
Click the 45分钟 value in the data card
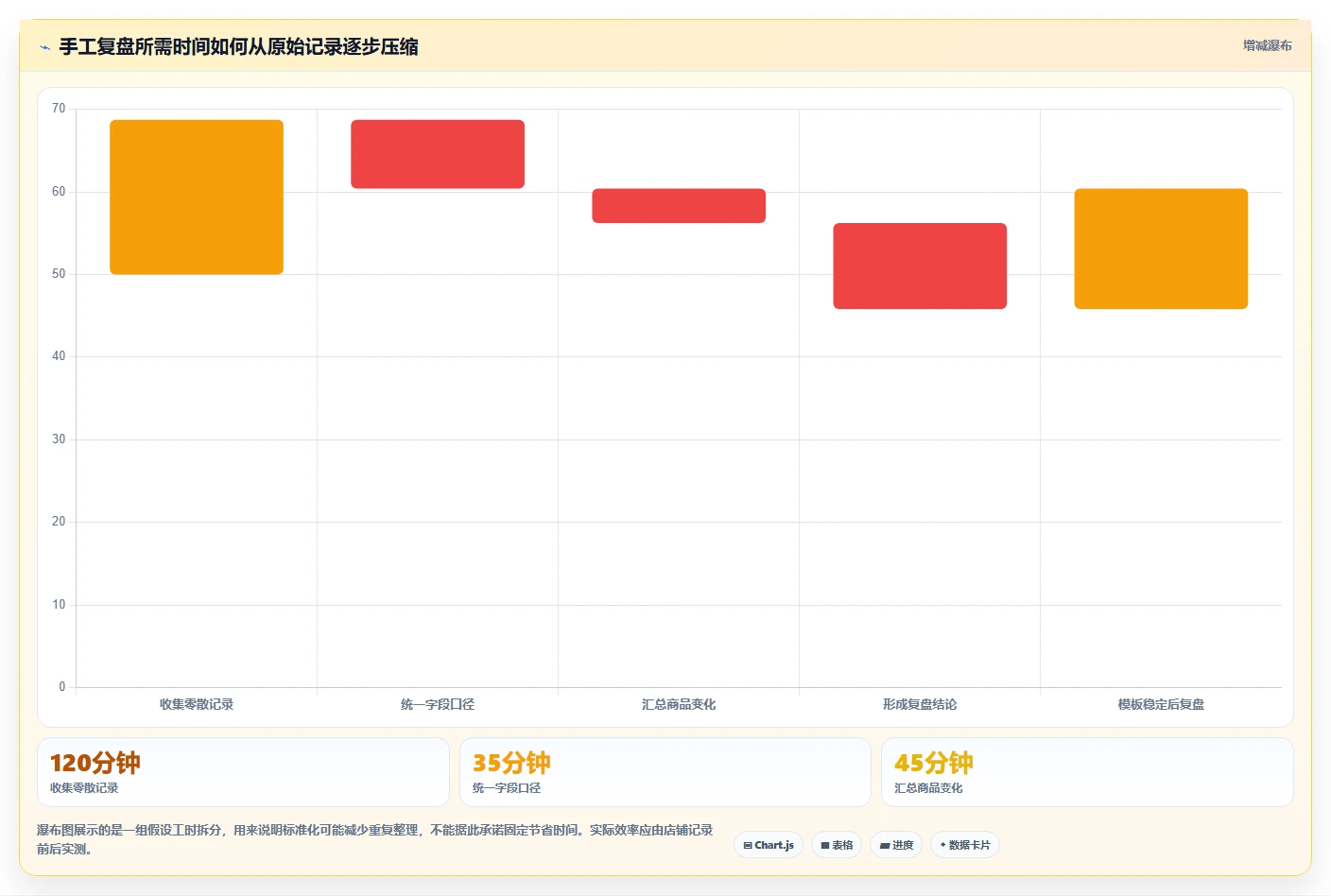click(934, 764)
